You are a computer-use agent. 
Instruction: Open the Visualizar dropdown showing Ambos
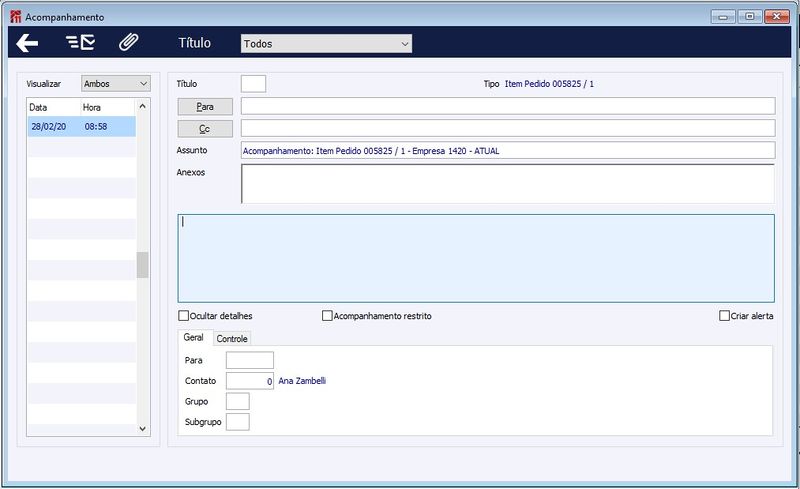point(116,84)
